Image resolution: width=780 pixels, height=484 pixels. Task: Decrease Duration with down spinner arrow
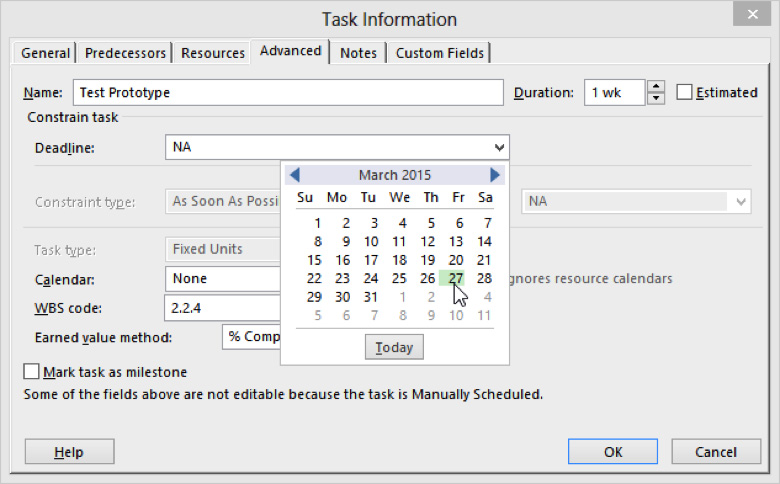[656, 98]
